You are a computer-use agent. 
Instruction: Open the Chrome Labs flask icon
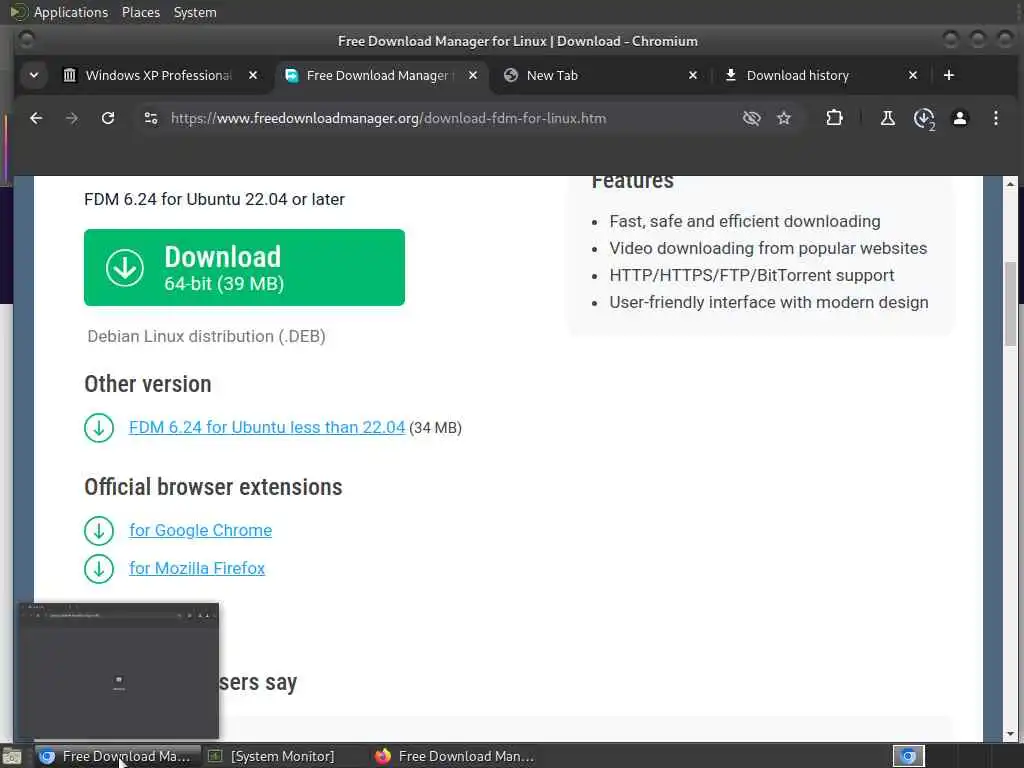888,118
